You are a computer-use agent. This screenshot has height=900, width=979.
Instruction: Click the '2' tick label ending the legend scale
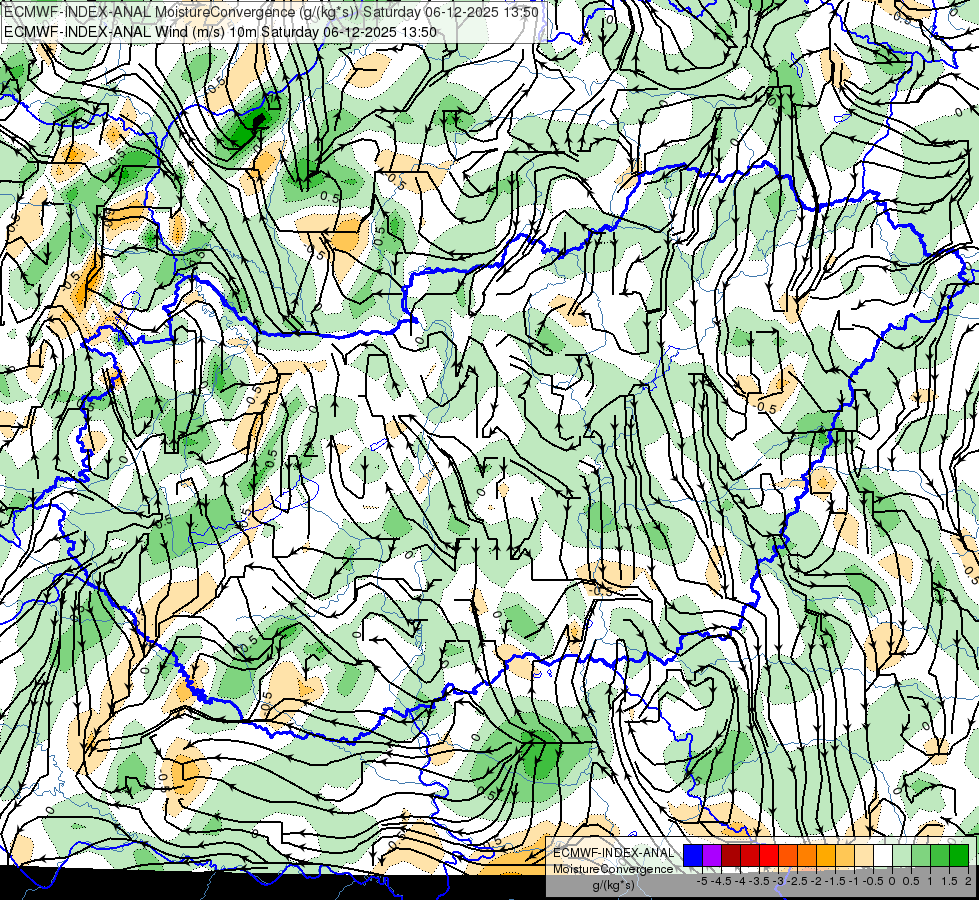coord(968,881)
